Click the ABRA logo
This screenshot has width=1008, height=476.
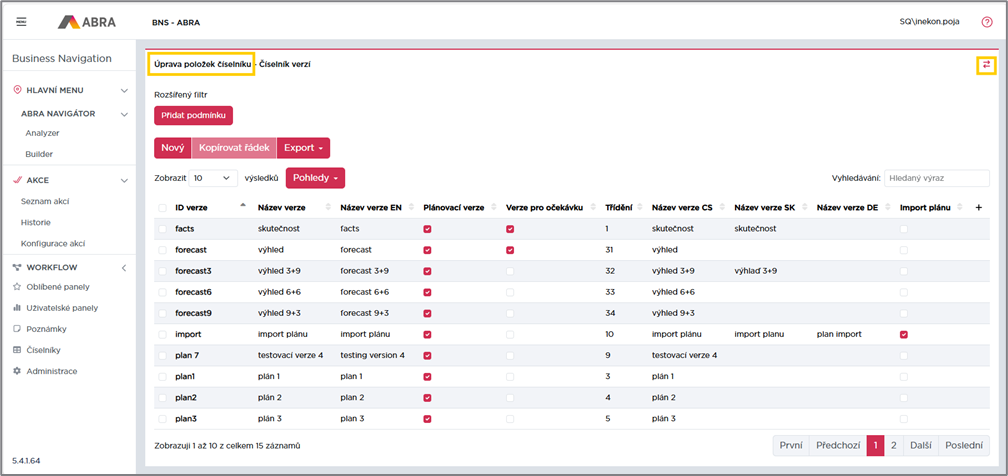(x=87, y=22)
